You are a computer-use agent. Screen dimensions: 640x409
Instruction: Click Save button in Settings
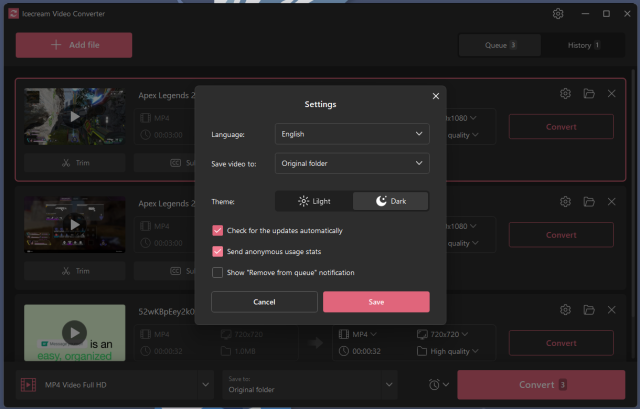coord(376,301)
